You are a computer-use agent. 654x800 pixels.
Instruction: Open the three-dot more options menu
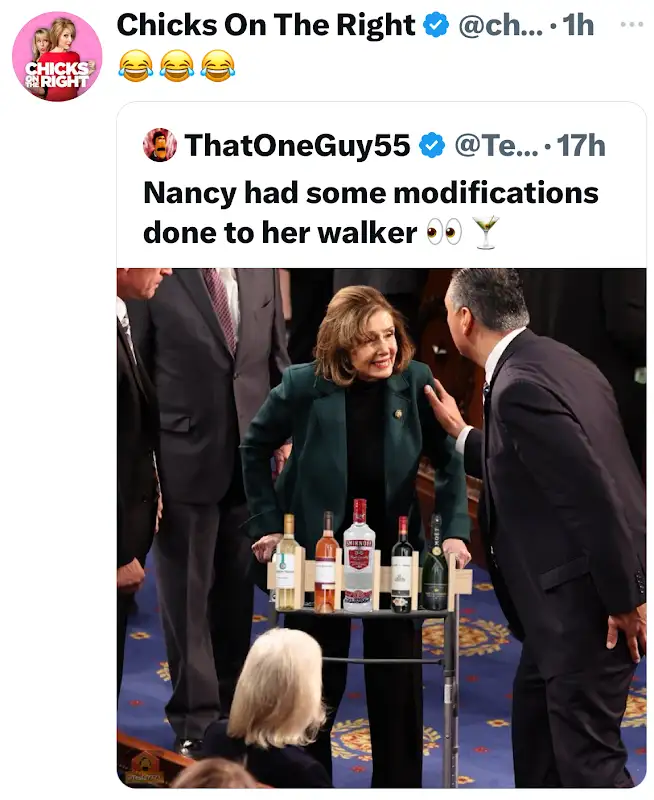click(631, 22)
